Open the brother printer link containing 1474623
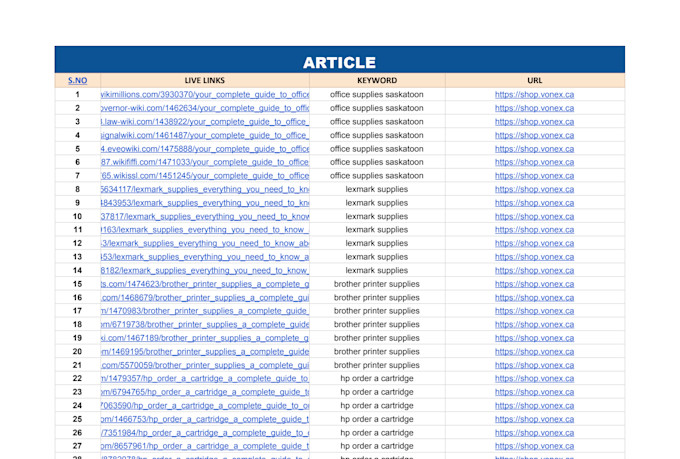Image resolution: width=680 pixels, height=459 pixels. click(205, 284)
